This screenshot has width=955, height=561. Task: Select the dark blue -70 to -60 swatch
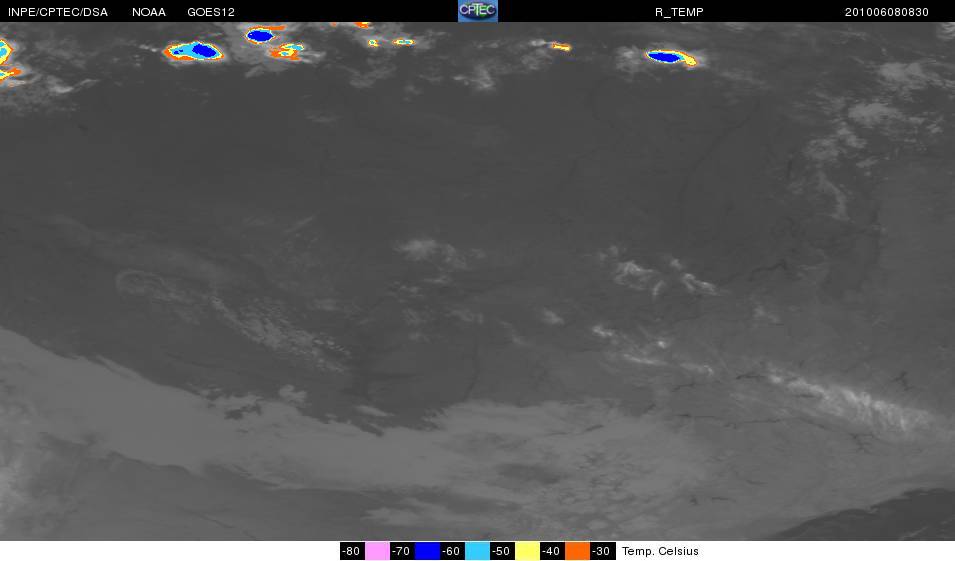pyautogui.click(x=427, y=551)
